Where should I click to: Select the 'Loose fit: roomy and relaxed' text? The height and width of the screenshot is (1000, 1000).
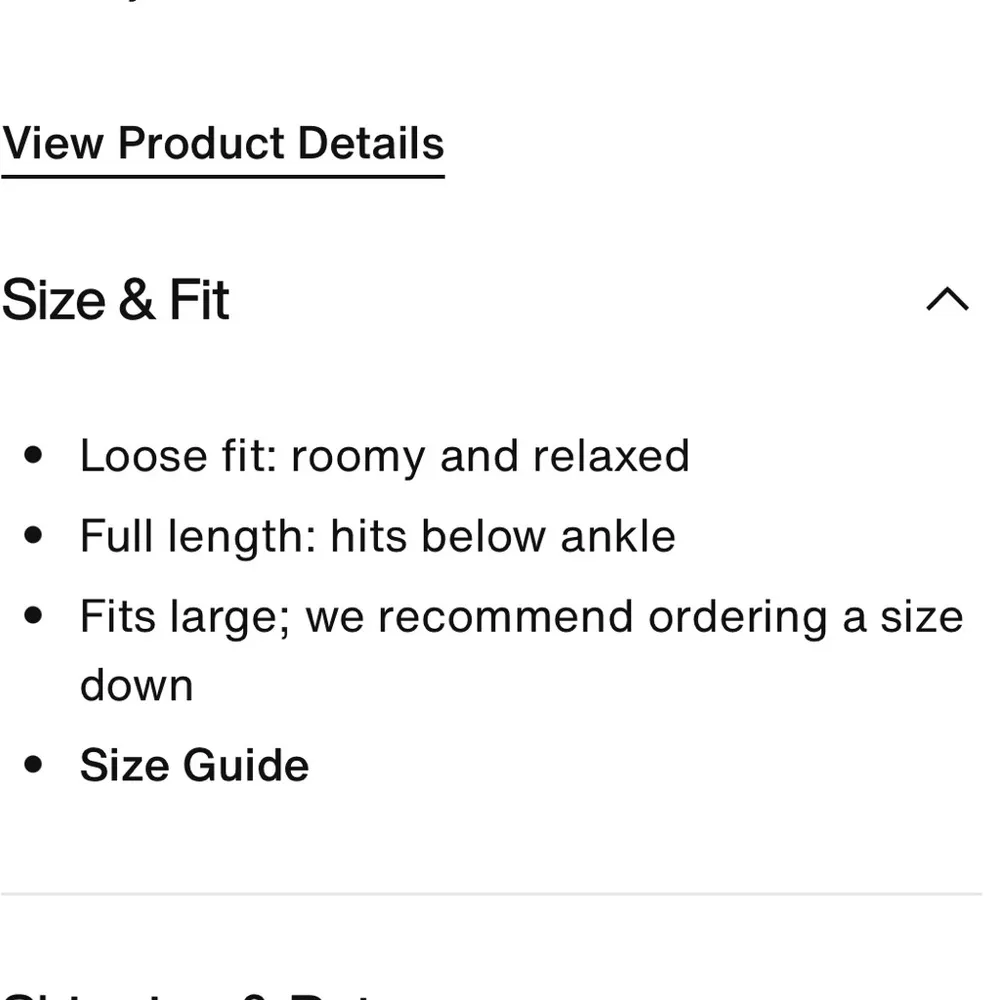coord(384,456)
